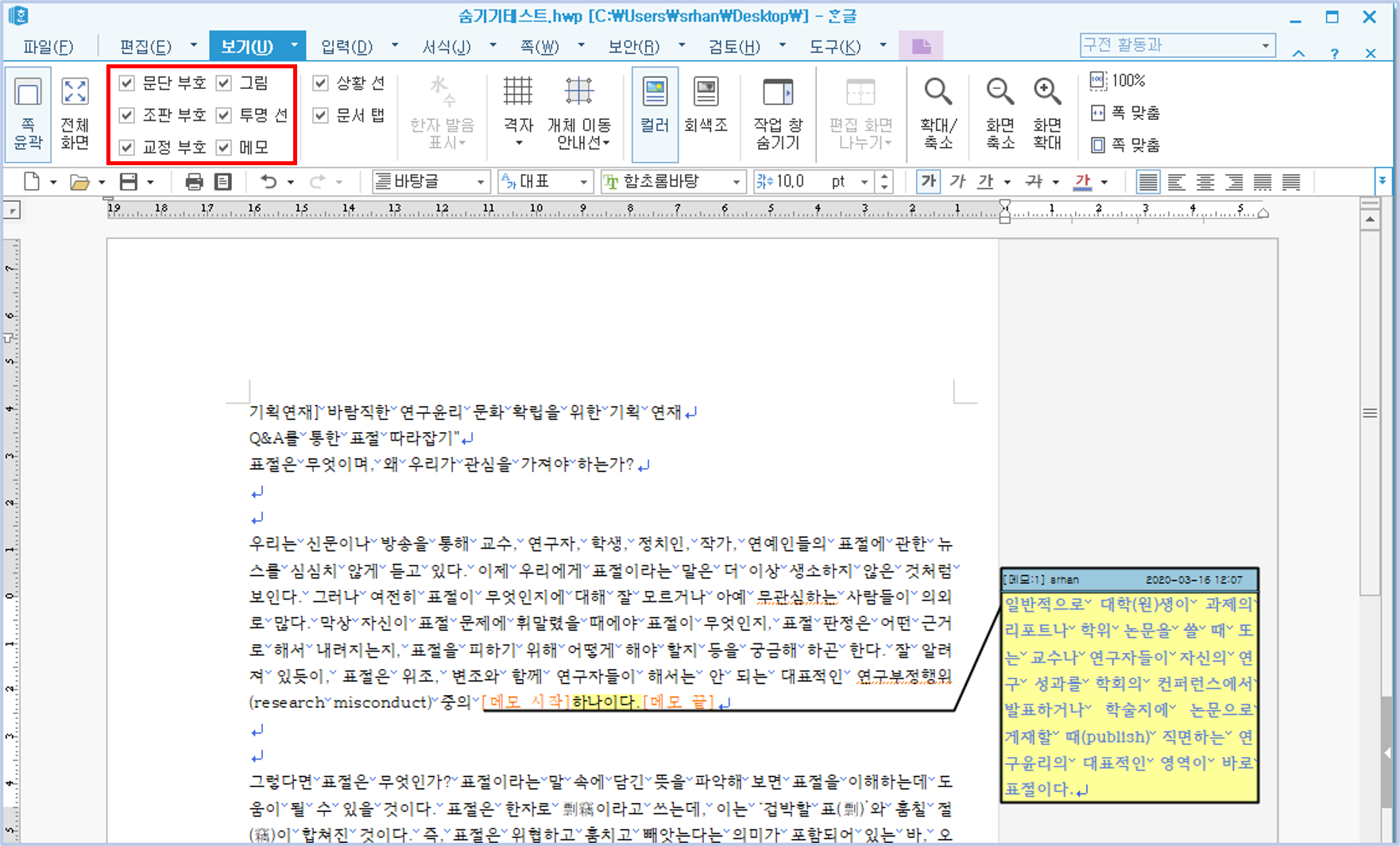Screen dimensions: 1400x846
Task: Increase font size with stepper up arrow
Action: (x=884, y=176)
